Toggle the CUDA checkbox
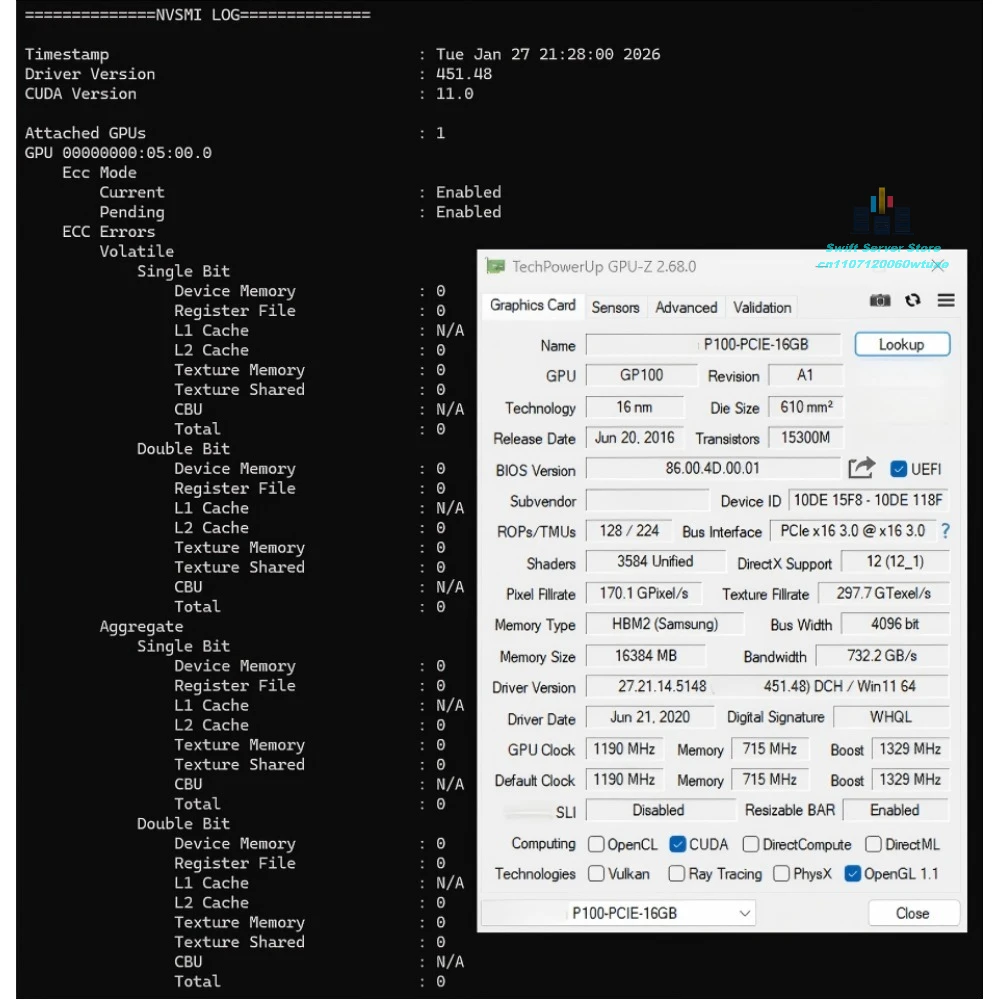This screenshot has width=1000, height=1000. click(677, 844)
